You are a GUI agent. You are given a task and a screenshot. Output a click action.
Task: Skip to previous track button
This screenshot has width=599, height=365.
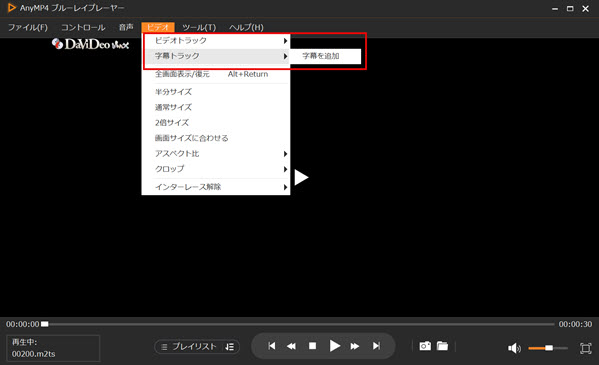272,346
